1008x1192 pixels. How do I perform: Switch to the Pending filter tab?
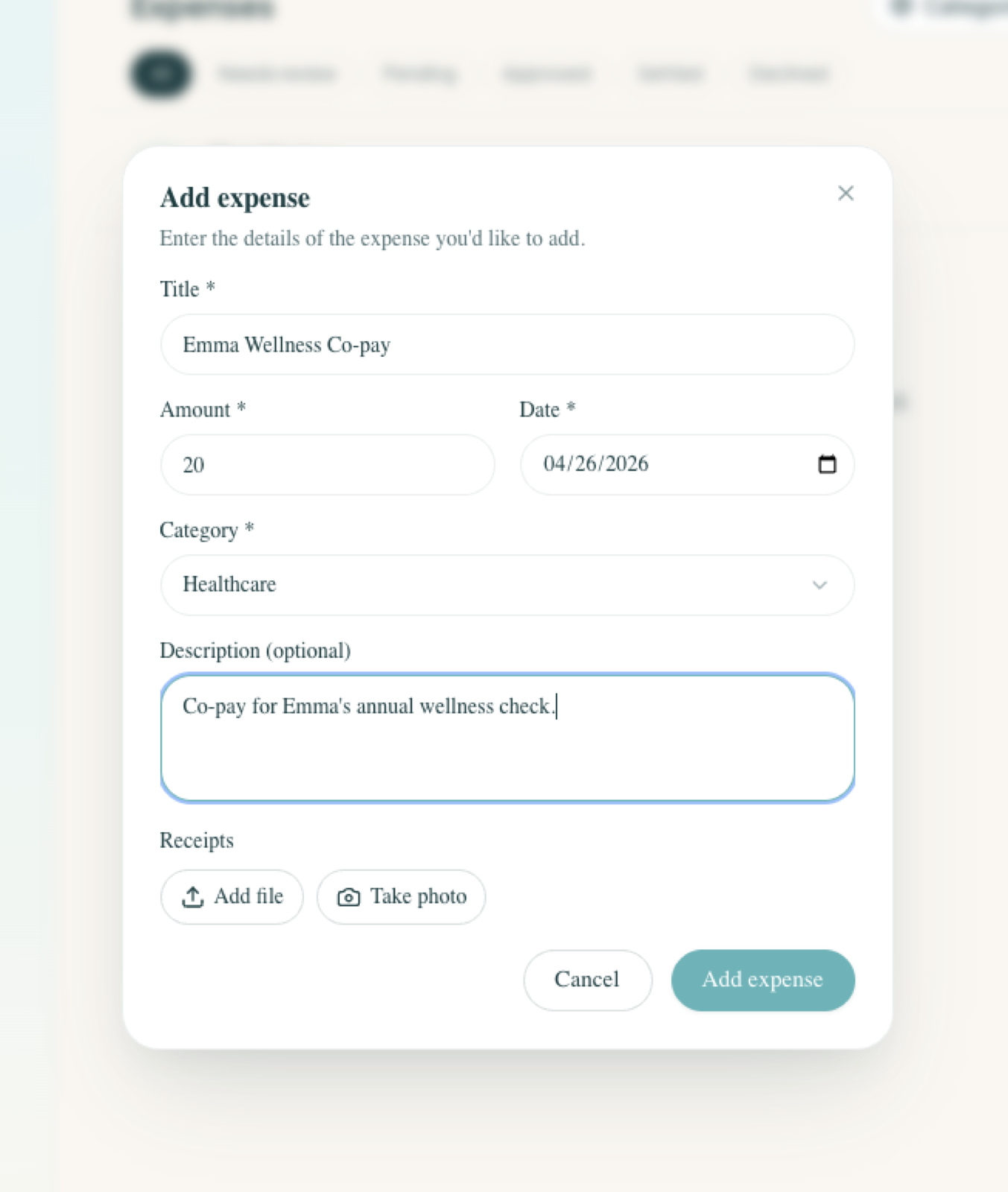pyautogui.click(x=419, y=74)
